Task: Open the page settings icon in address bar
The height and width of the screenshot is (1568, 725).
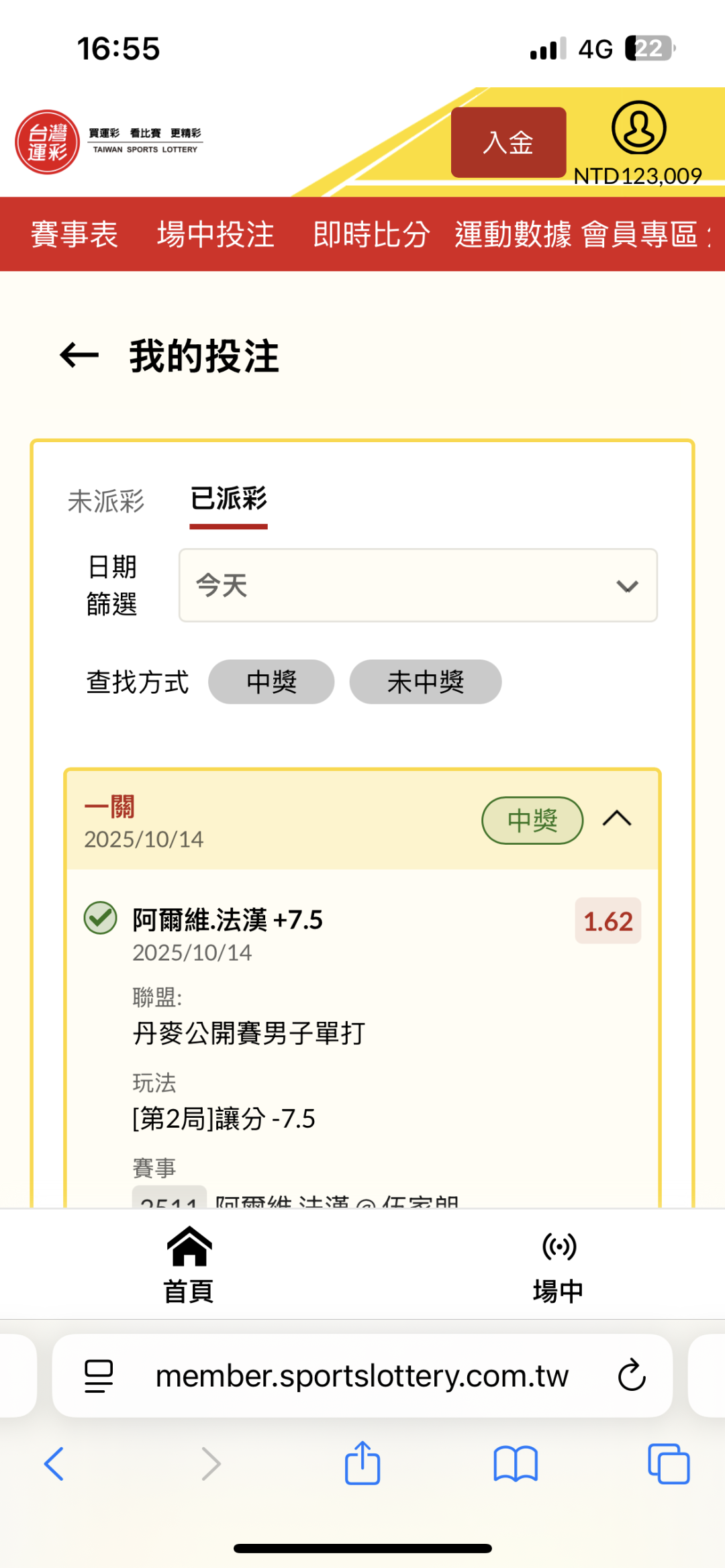Action: pyautogui.click(x=99, y=1375)
